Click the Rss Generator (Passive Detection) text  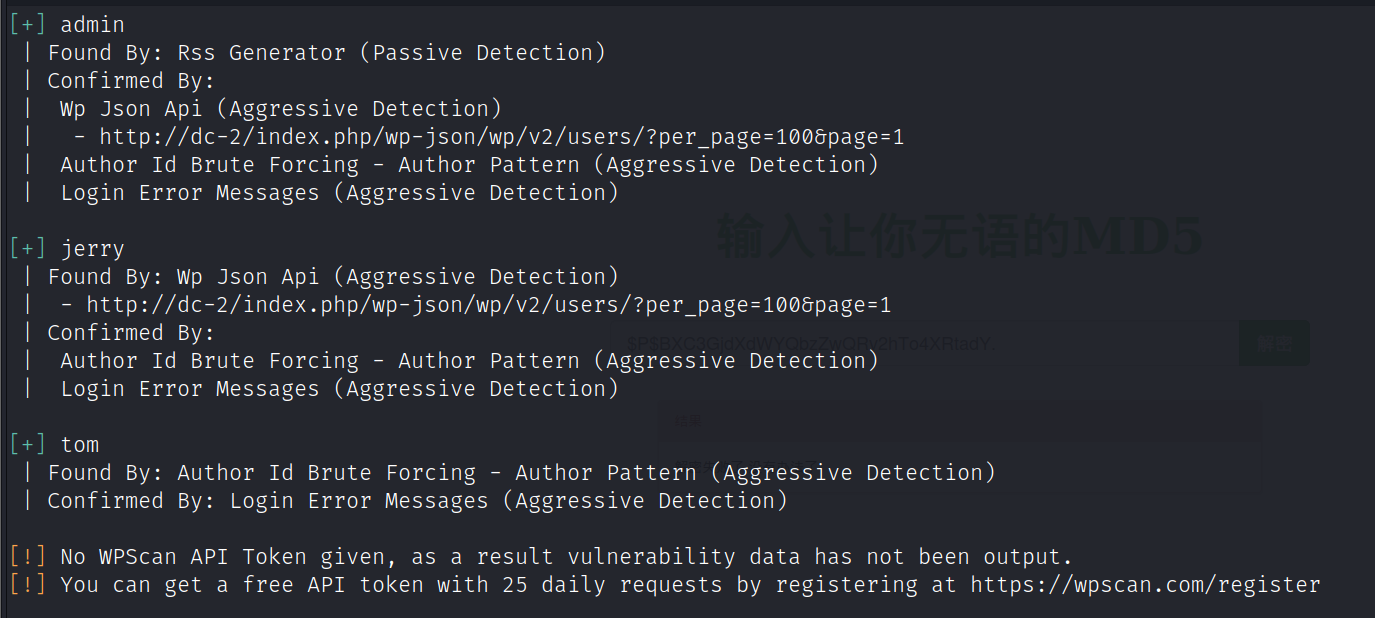(391, 53)
